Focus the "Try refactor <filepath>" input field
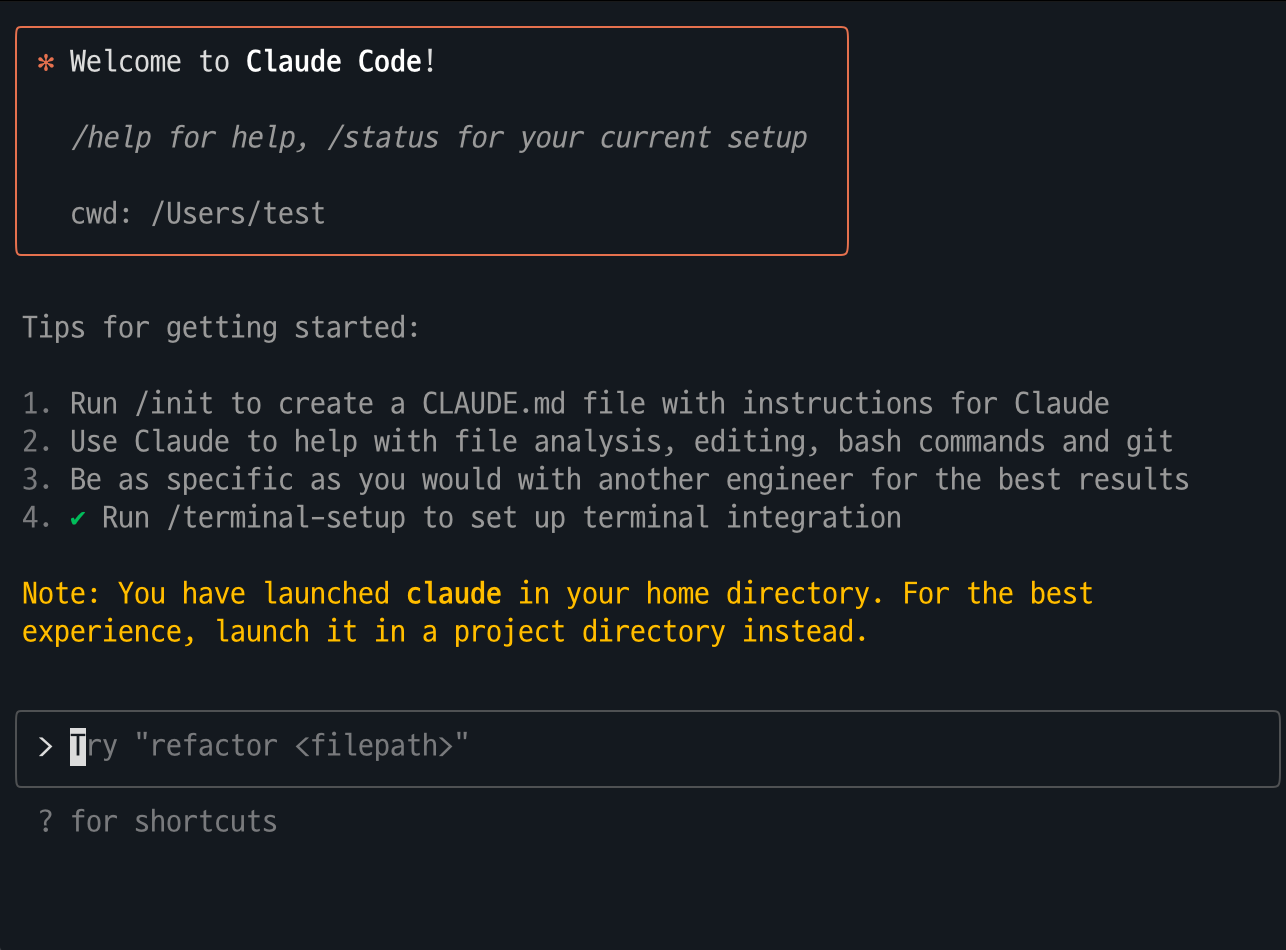 pos(648,749)
